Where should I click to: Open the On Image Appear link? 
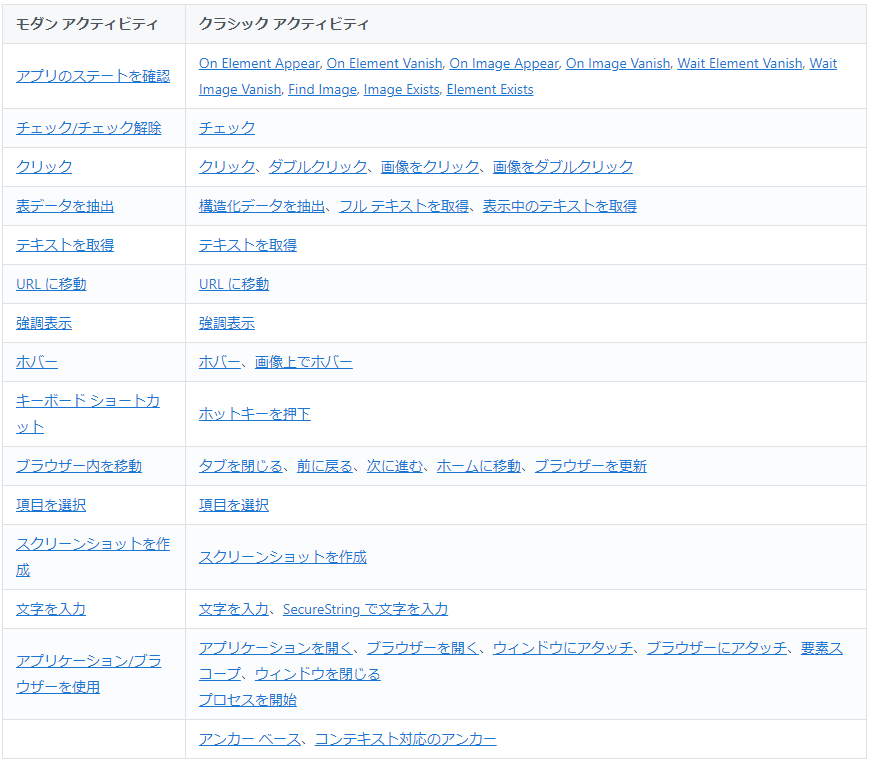click(x=504, y=63)
